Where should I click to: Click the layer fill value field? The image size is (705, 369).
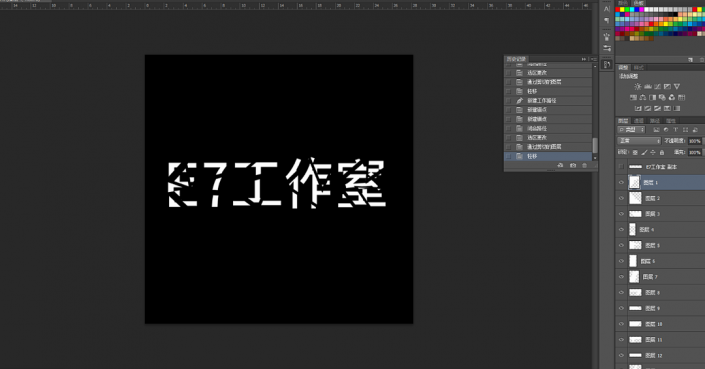tap(694, 152)
